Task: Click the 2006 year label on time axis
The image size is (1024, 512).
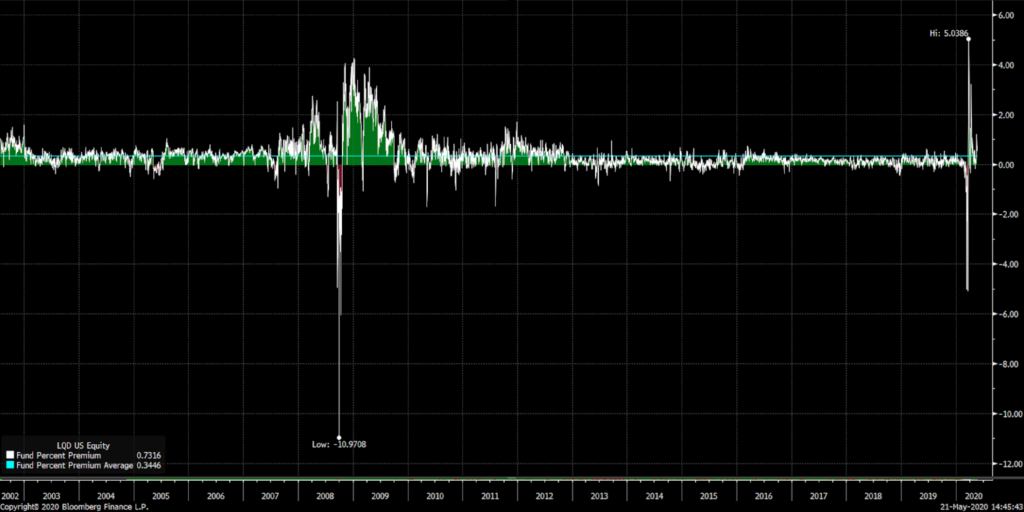Action: [215, 496]
